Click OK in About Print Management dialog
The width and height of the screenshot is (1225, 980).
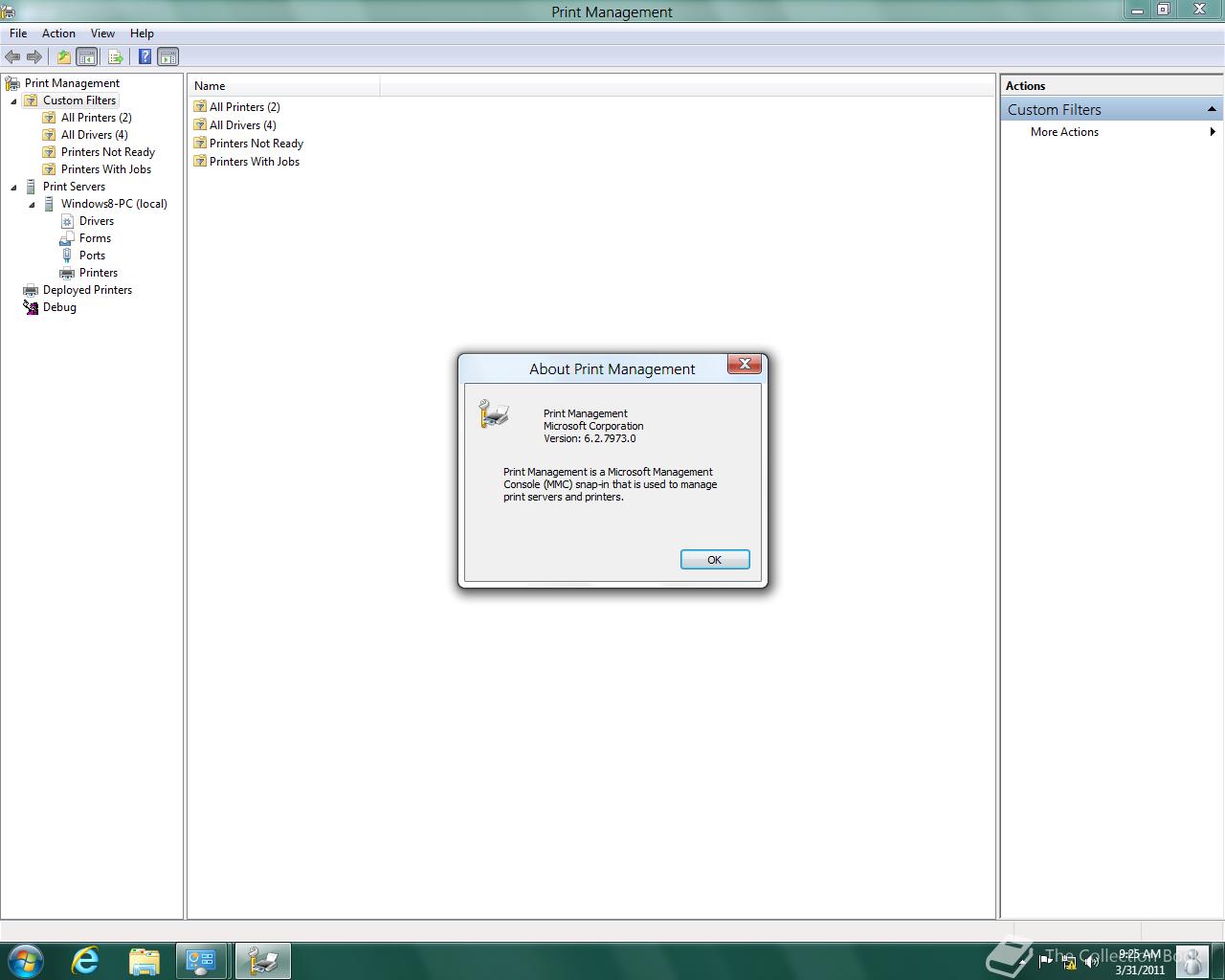click(715, 560)
